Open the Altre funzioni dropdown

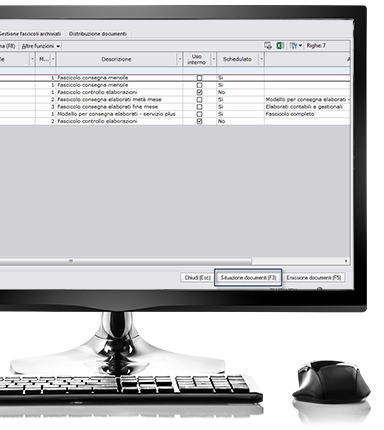pyautogui.click(x=41, y=46)
